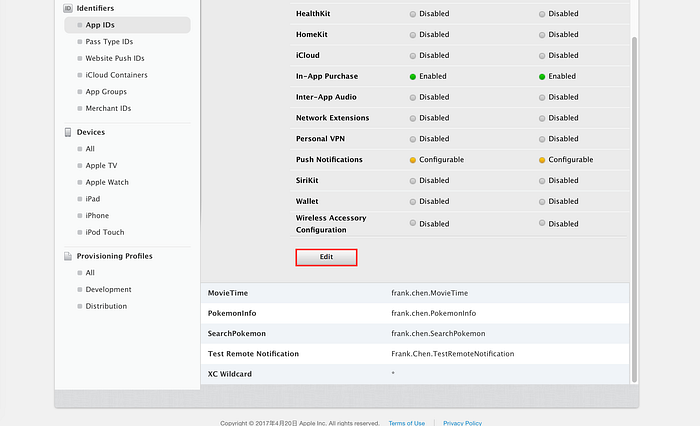Click the Push Notifications service label
700x426 pixels.
[329, 160]
